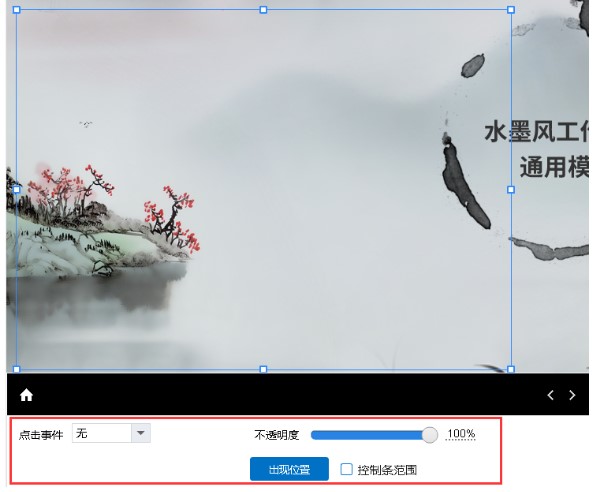Go to previous slide with left arrow
The width and height of the screenshot is (597, 492).
coord(550,395)
